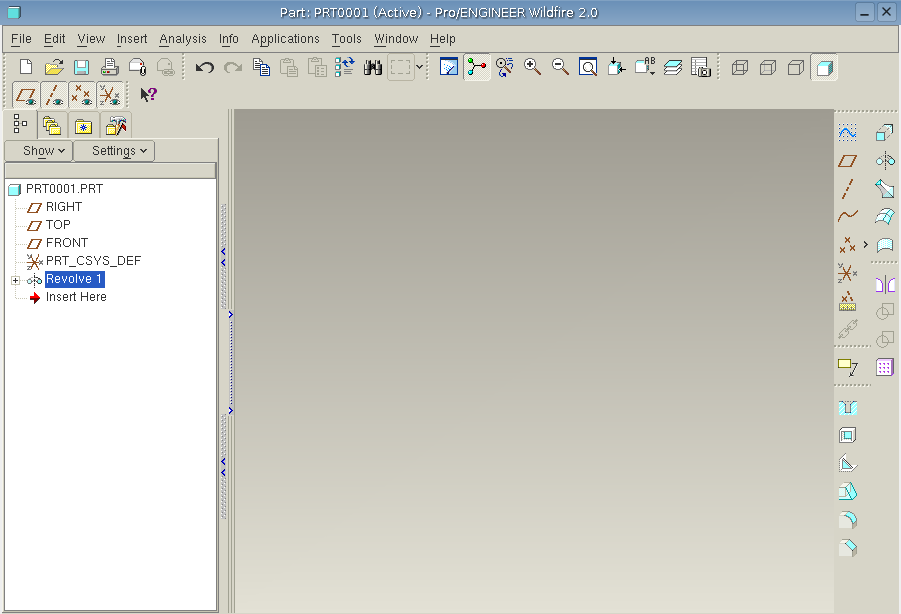Select the Revolve tool in the right toolbar
901x614 pixels.
pyautogui.click(x=885, y=161)
